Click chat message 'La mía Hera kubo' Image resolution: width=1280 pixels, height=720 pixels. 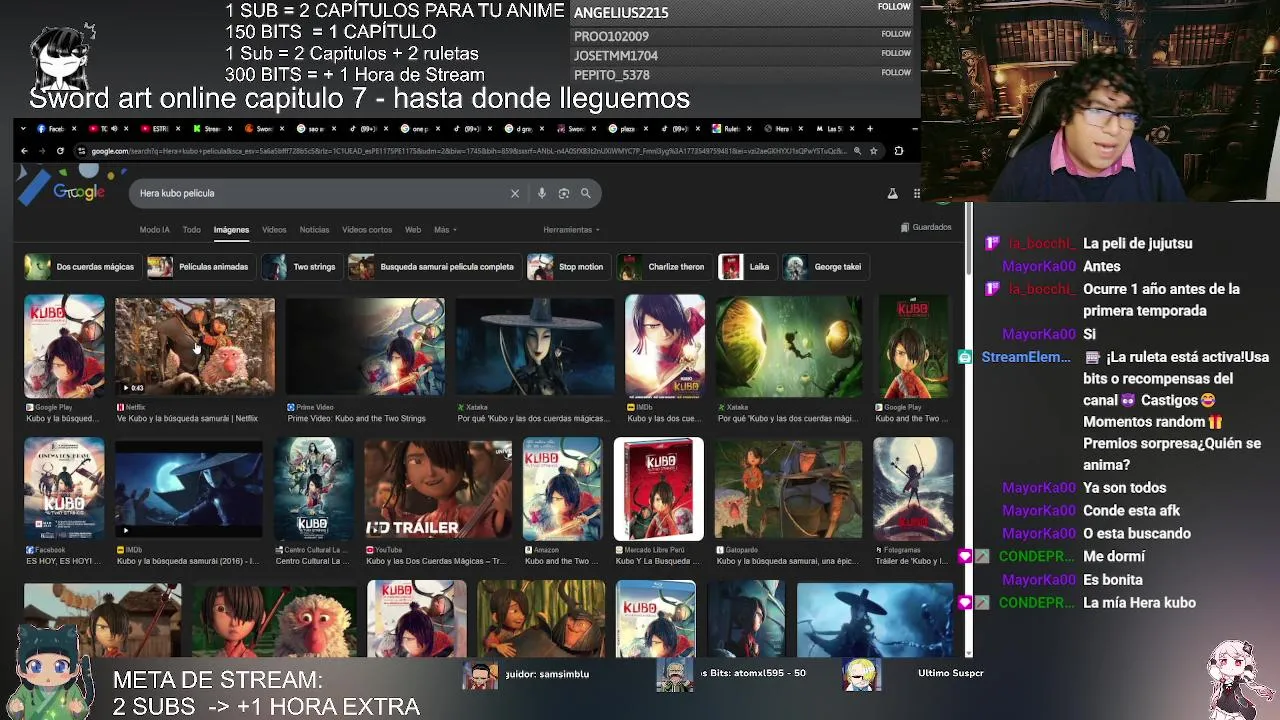coord(1139,603)
